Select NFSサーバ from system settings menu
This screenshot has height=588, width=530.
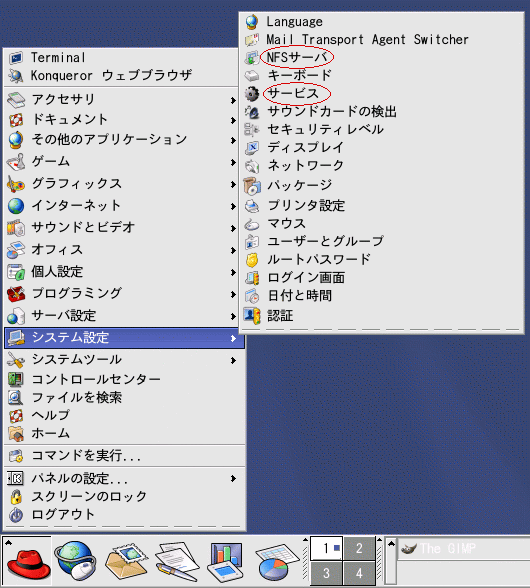(297, 57)
